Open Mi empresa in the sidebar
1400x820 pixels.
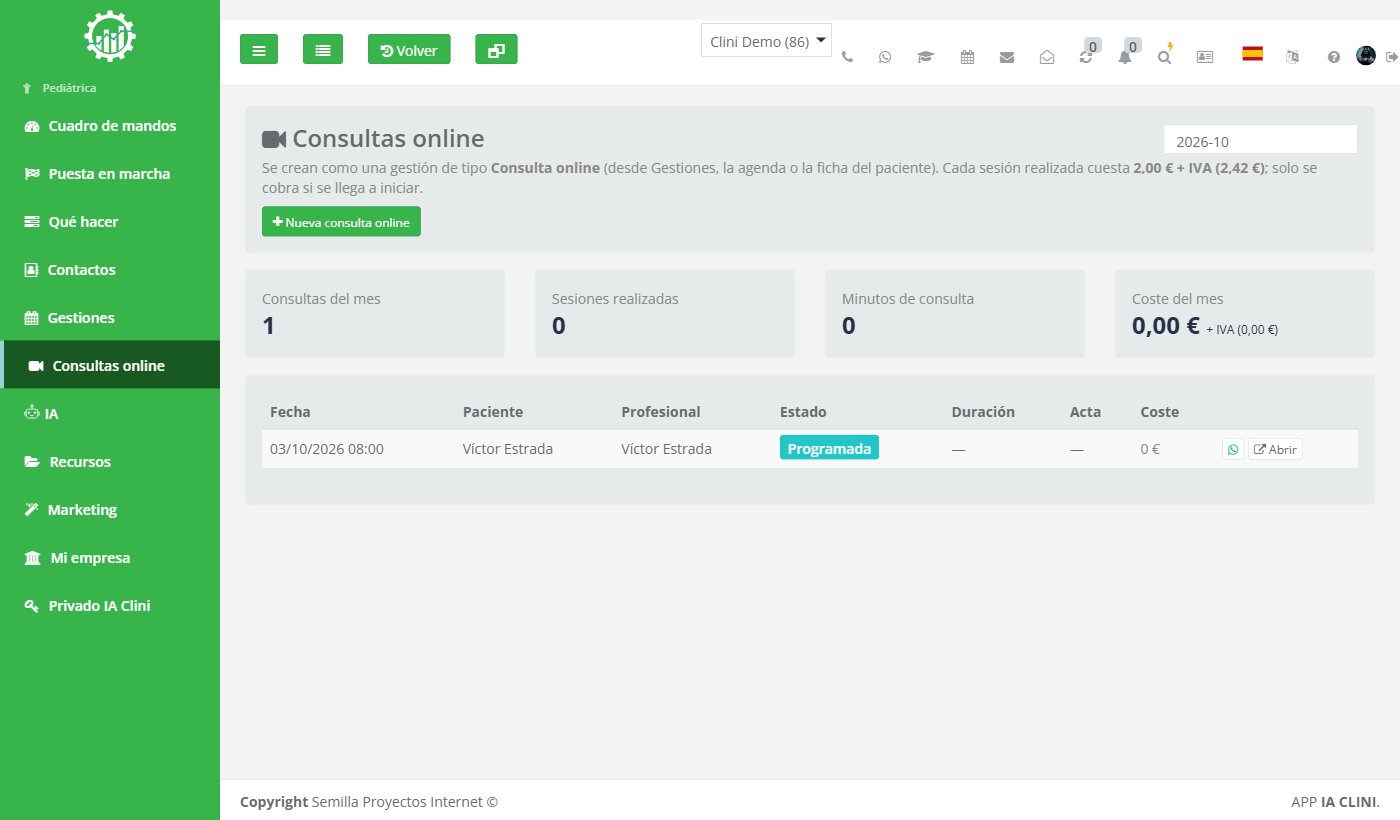click(x=110, y=558)
